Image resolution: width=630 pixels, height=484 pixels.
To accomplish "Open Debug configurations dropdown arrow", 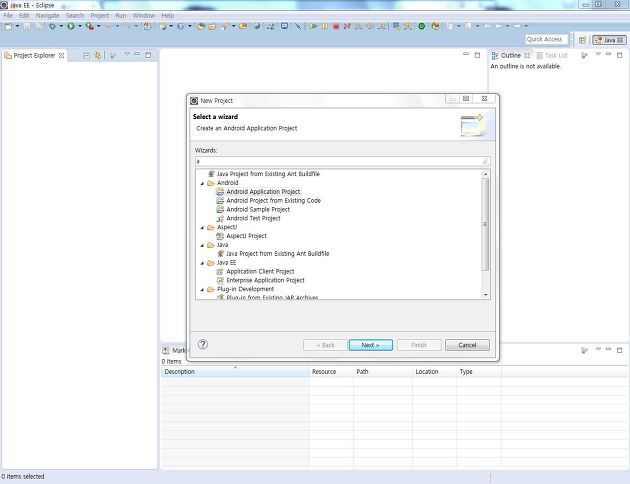I will (x=61, y=27).
